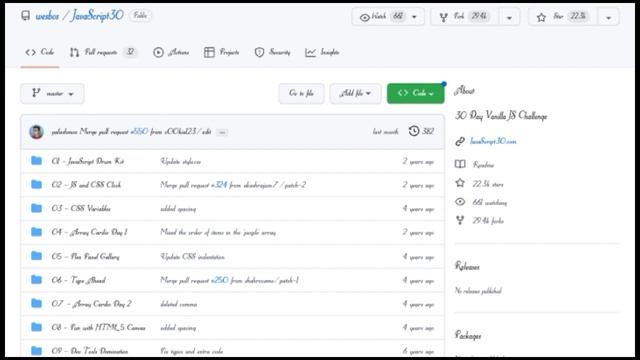Image resolution: width=640 pixels, height=360 pixels.
Task: Click the folder icon for 04 - Array Cardio Day 1
Action: click(x=36, y=231)
